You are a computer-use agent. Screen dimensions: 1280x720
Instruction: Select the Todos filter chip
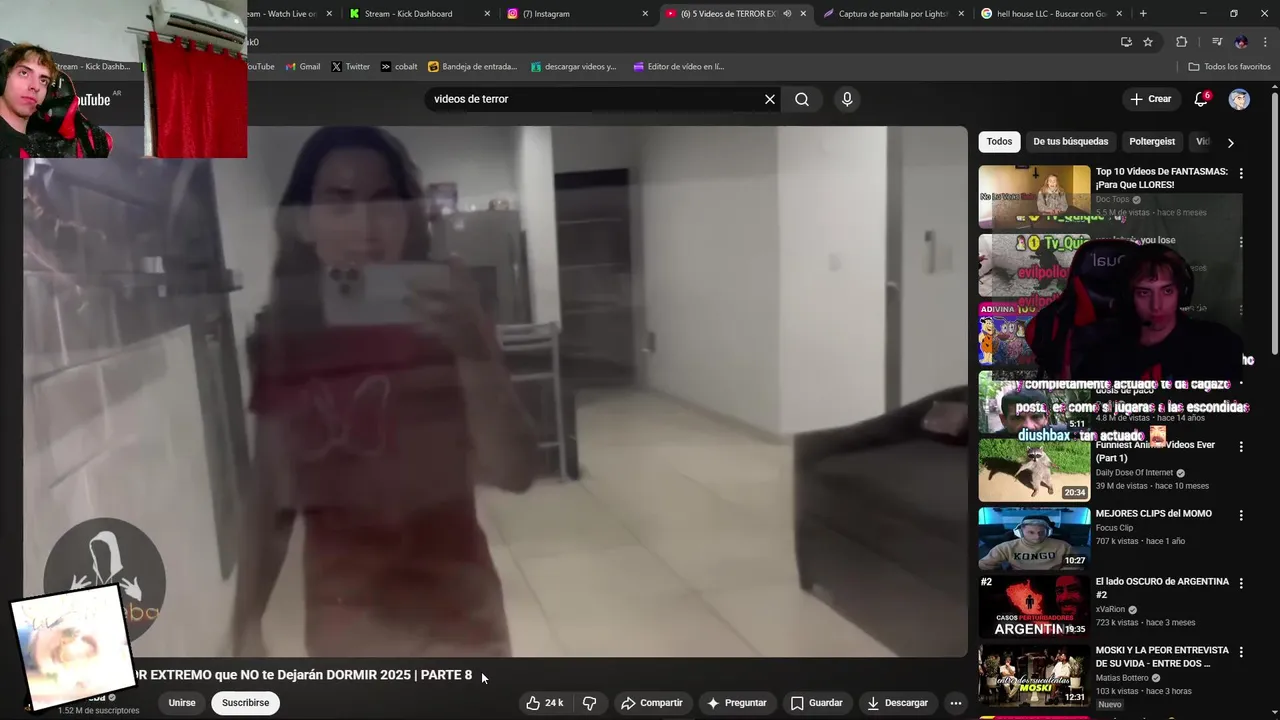pyautogui.click(x=999, y=142)
